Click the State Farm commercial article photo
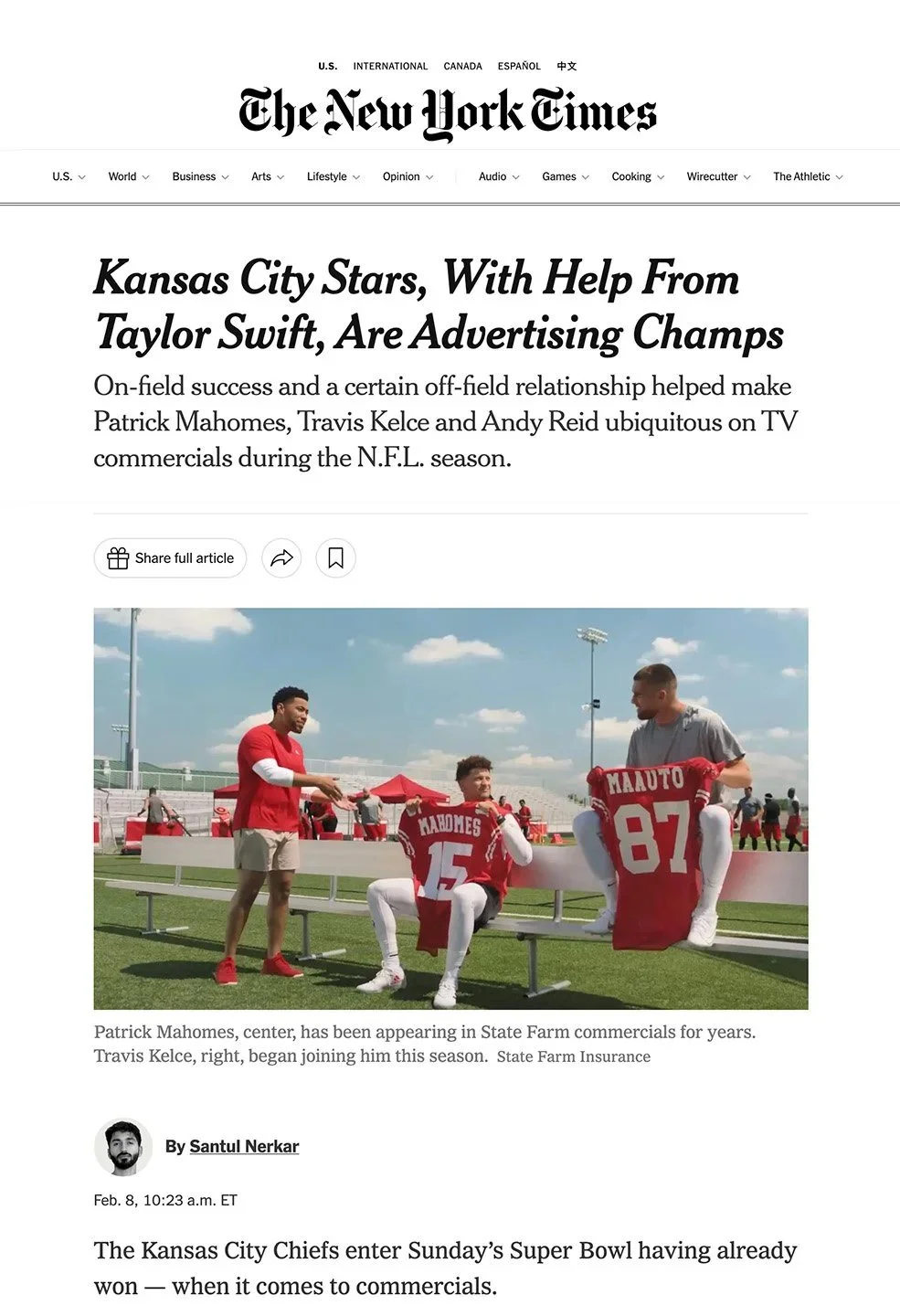This screenshot has height=1316, width=900. tap(450, 809)
